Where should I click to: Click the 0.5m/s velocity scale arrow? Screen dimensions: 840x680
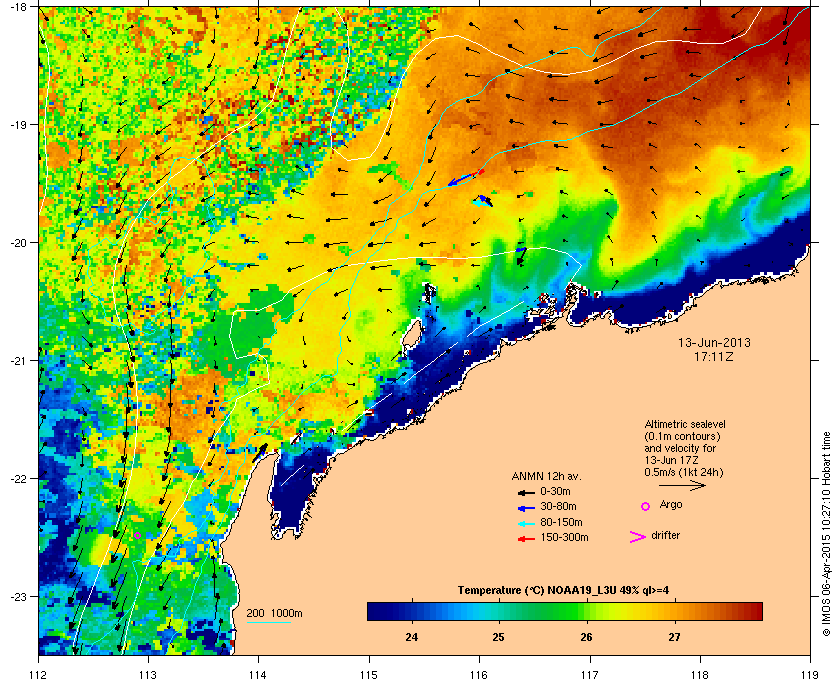[682, 486]
